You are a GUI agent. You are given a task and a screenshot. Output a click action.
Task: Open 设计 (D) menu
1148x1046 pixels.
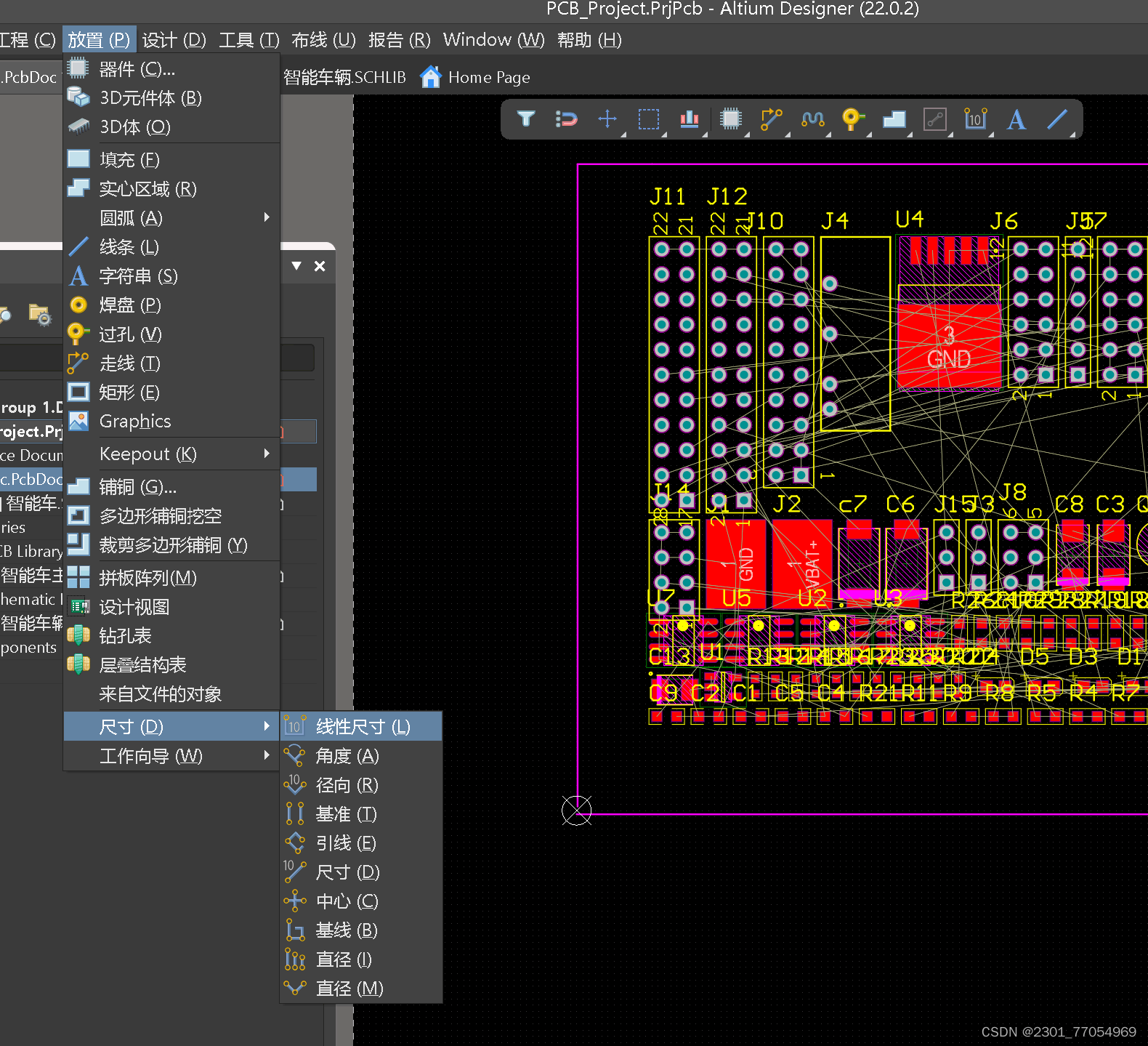point(174,40)
